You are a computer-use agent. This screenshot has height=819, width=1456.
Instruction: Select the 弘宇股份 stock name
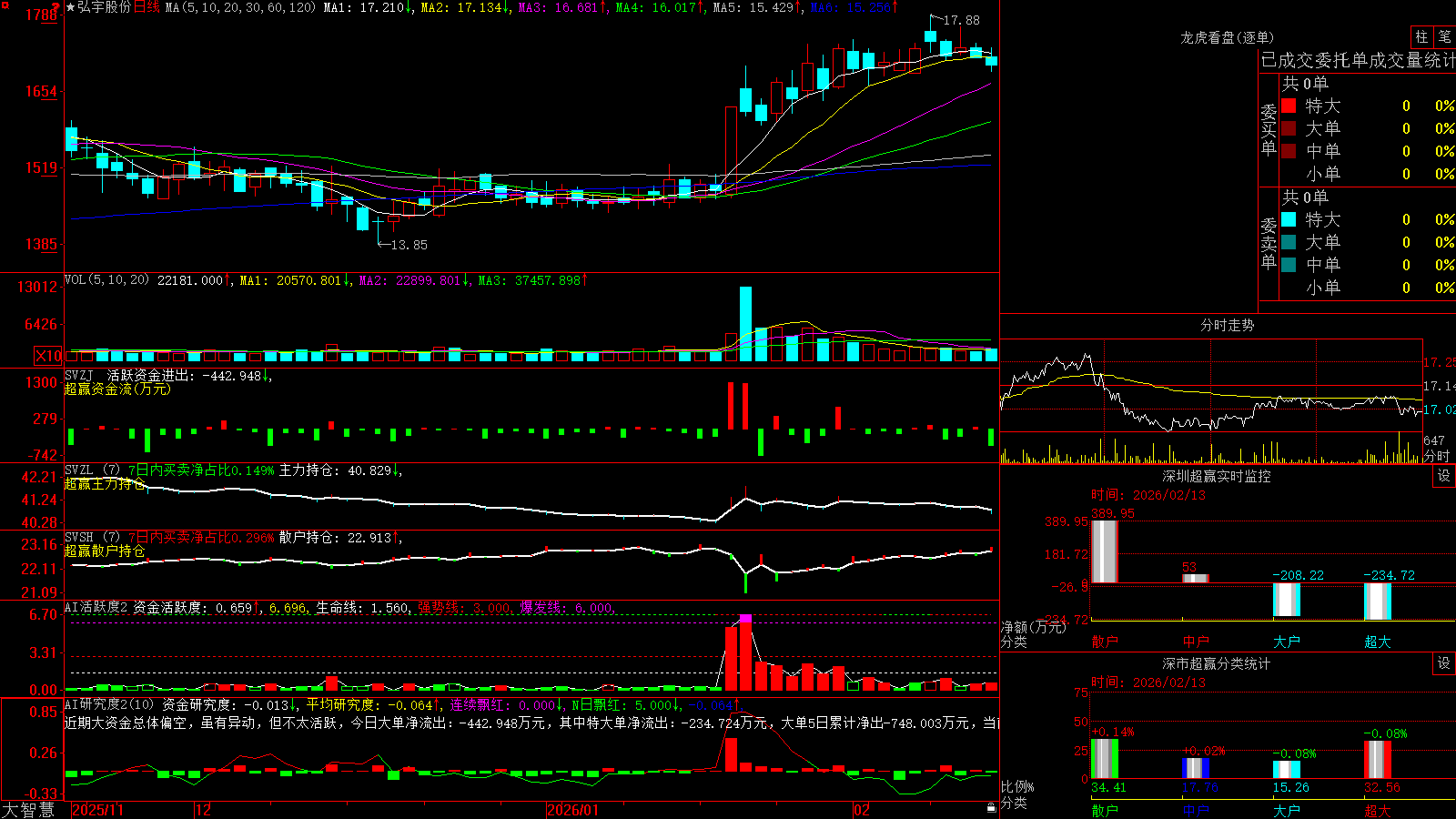point(104,7)
